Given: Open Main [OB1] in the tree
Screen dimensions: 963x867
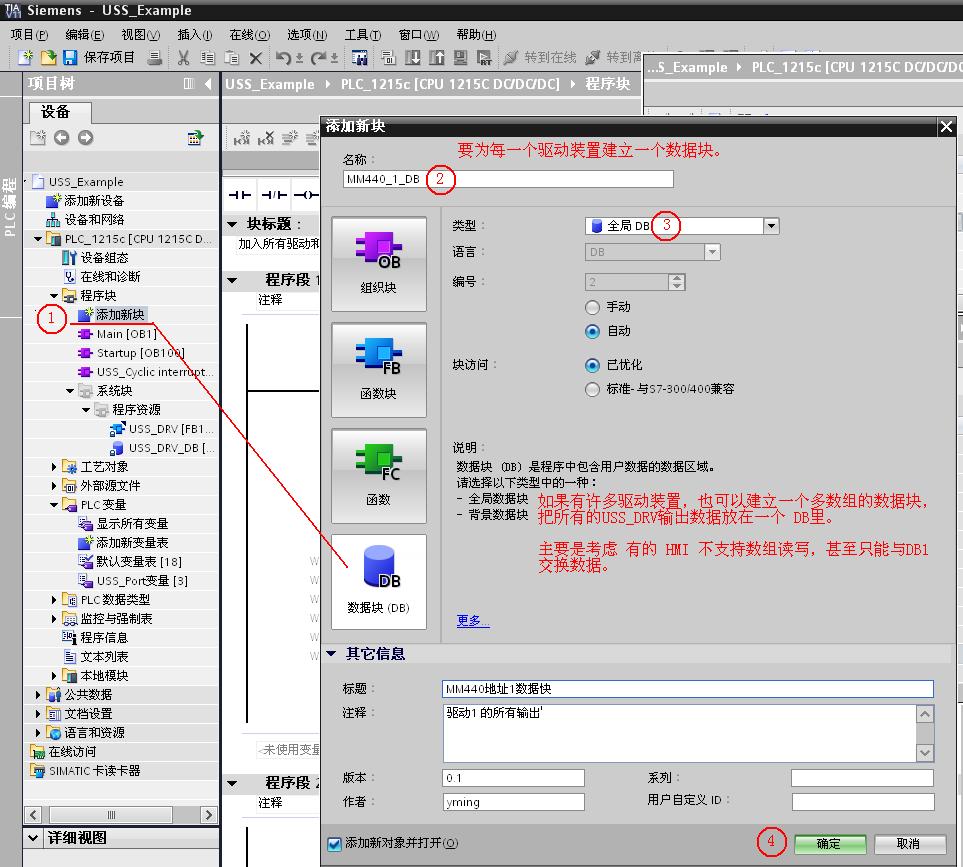Looking at the screenshot, I should (x=118, y=334).
